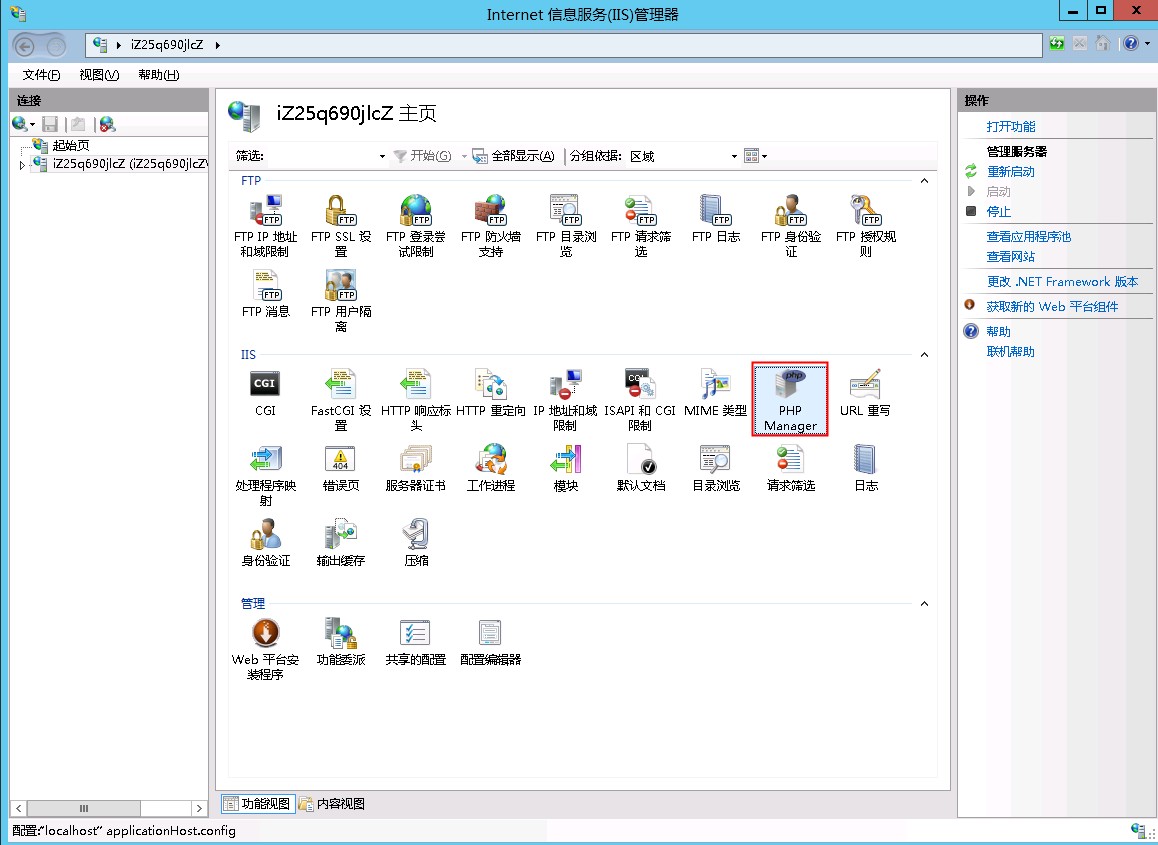This screenshot has width=1158, height=845.
Task: Open 输出缓存 feature
Action: coord(340,544)
